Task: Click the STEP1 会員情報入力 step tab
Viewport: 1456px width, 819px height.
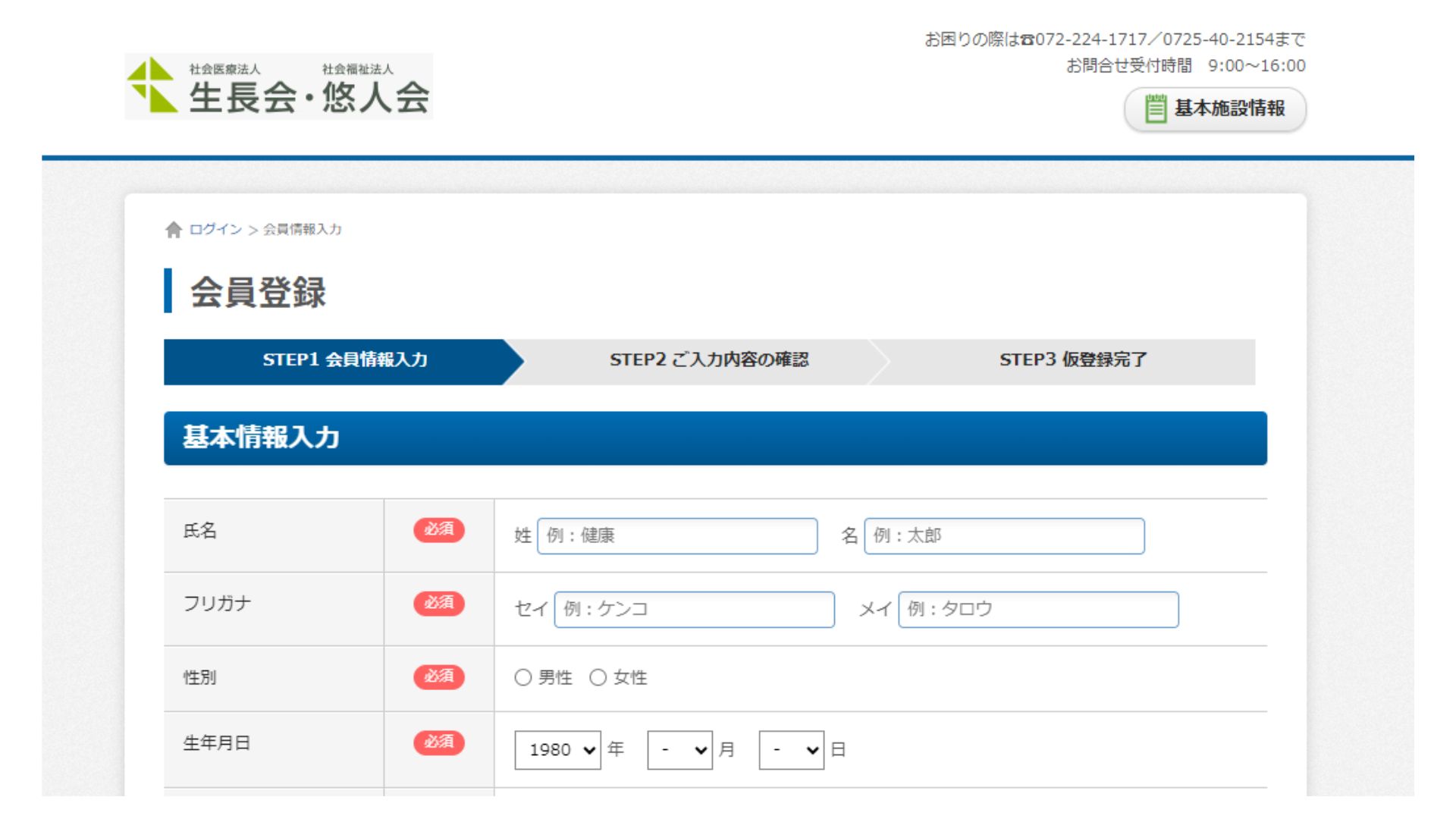Action: click(344, 360)
